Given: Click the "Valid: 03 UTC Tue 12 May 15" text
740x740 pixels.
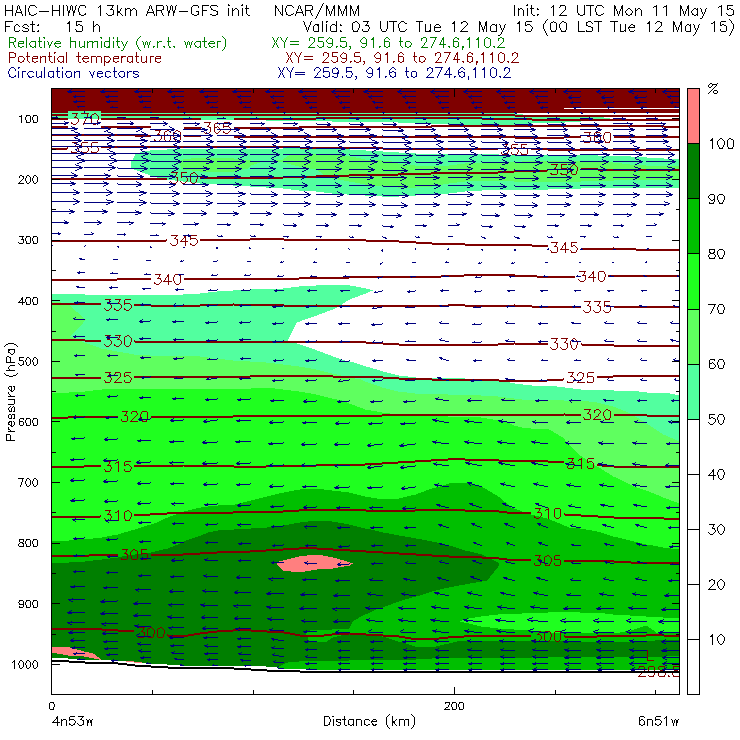Looking at the screenshot, I should coord(418,26).
